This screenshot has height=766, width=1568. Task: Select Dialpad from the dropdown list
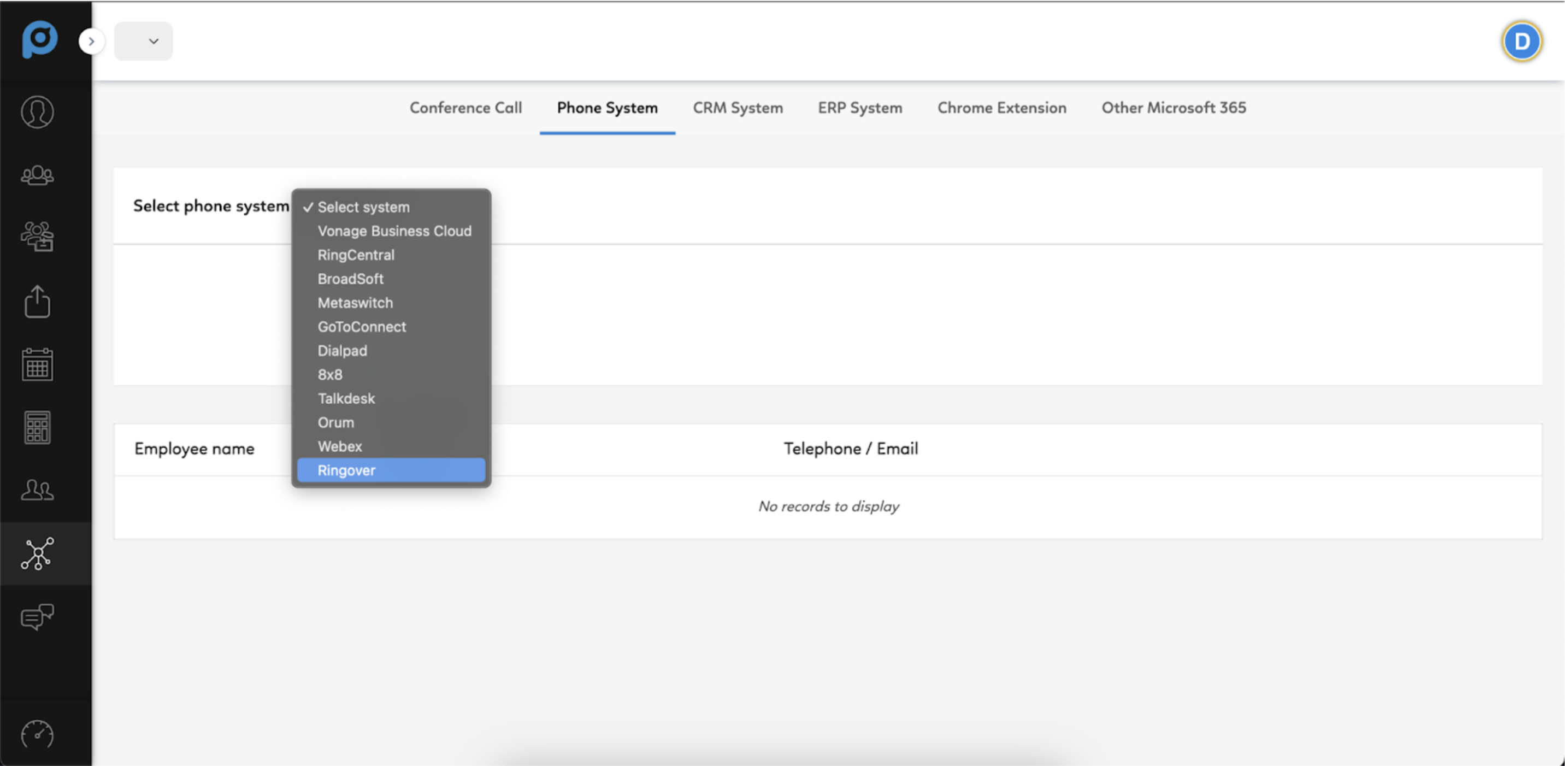391,351
